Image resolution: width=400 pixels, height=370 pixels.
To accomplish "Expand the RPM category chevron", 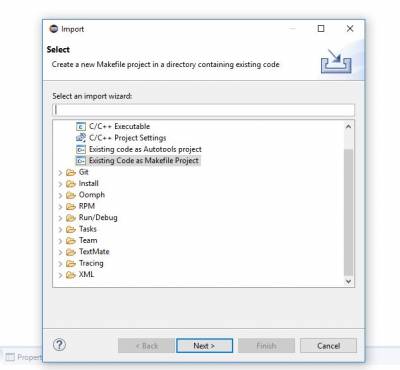I will 60,207.
